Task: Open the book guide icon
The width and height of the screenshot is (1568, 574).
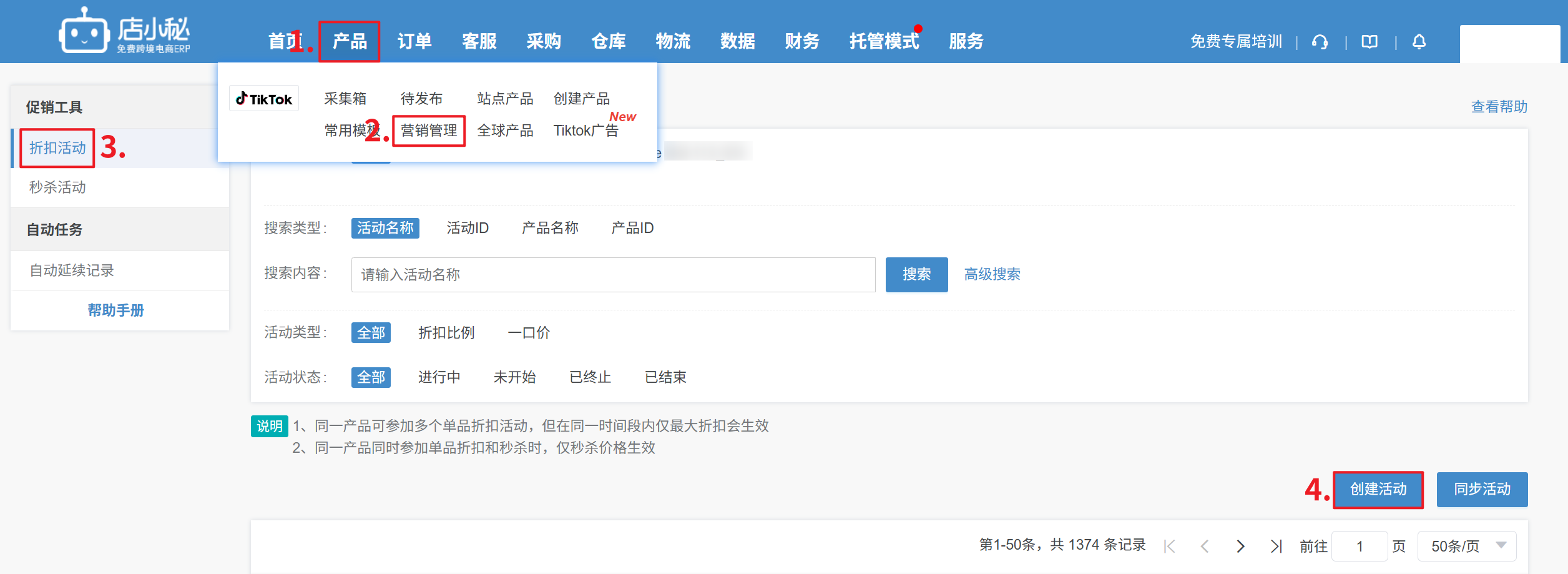Action: click(1370, 42)
